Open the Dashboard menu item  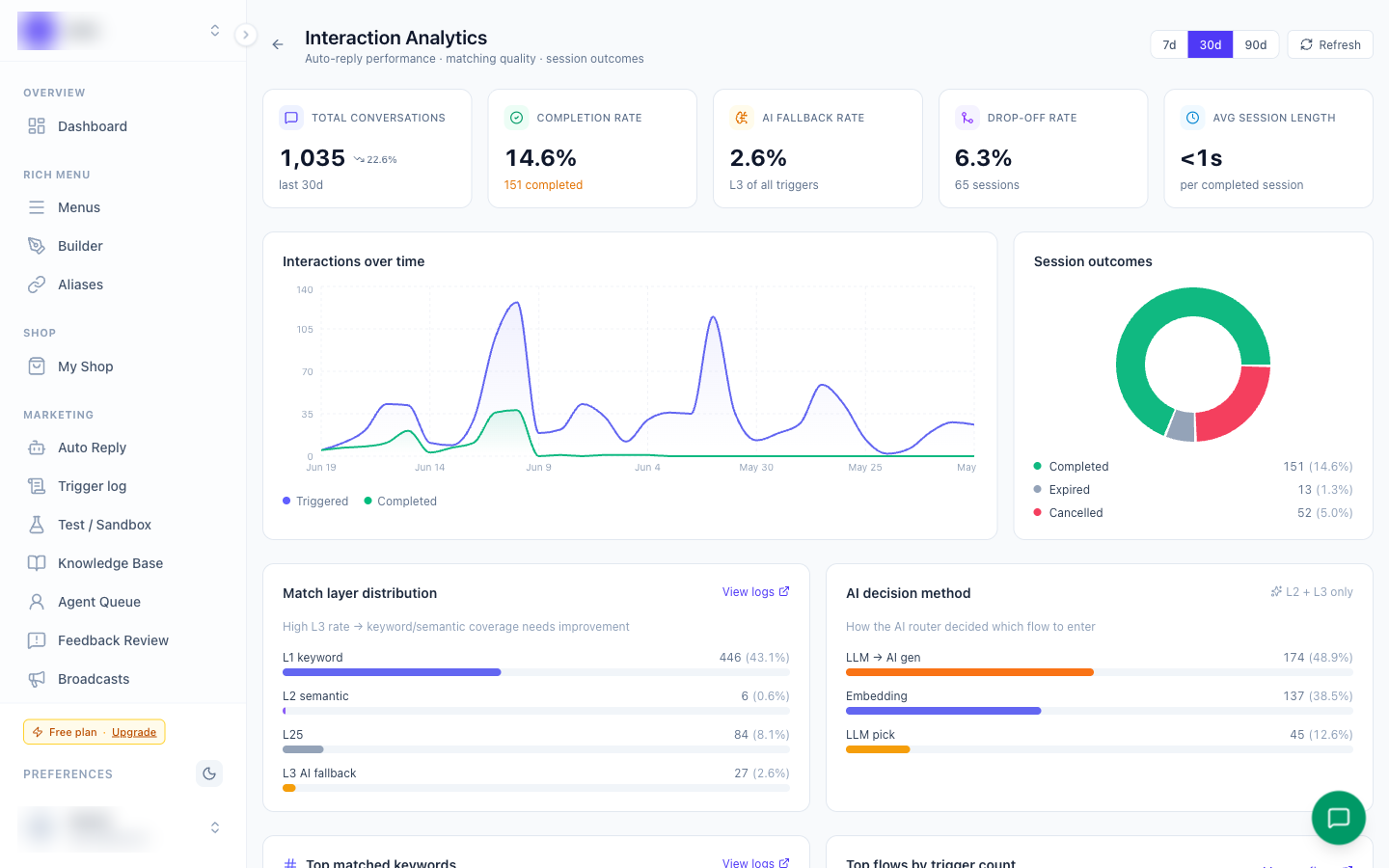[123, 126]
